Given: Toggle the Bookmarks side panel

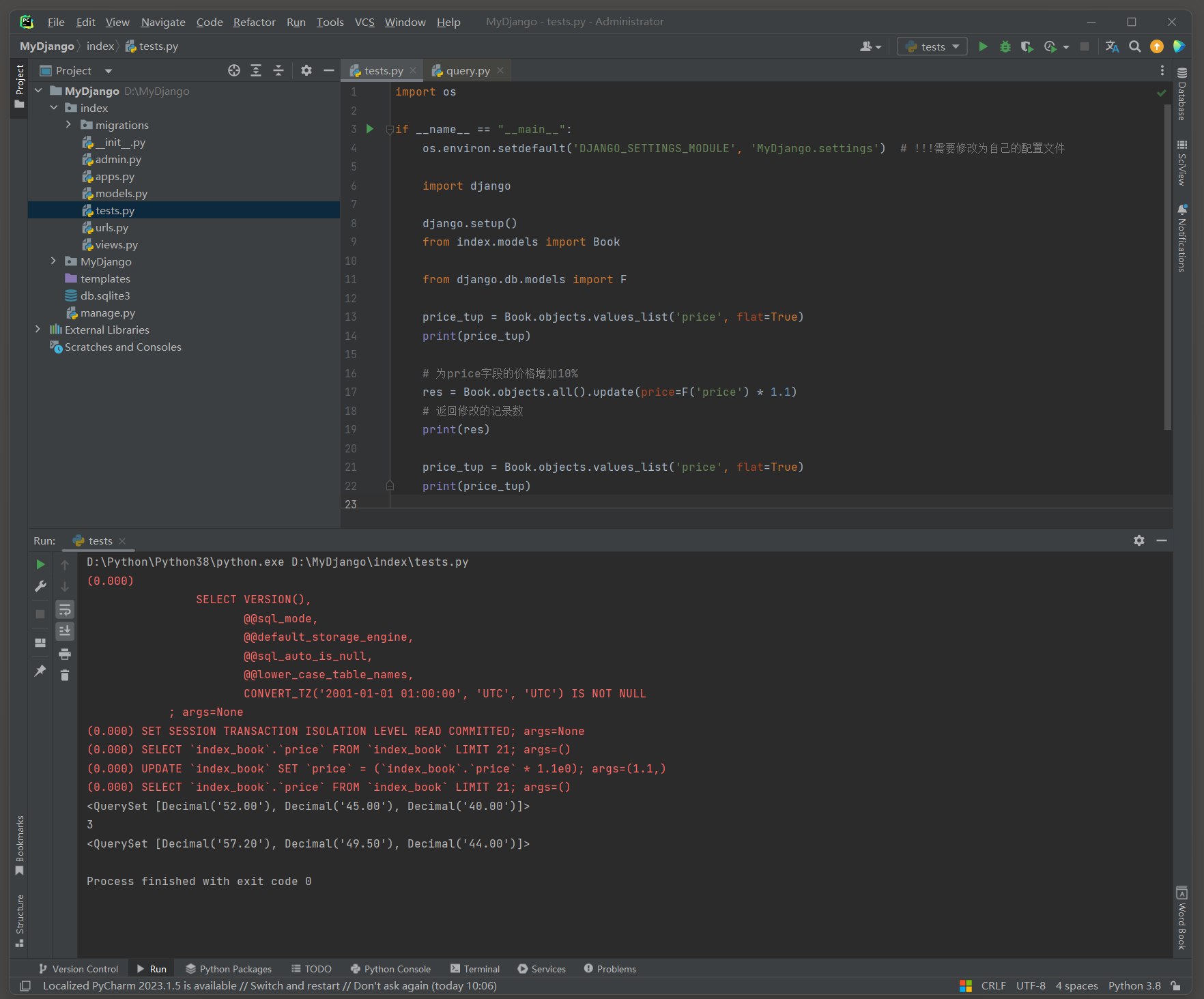Looking at the screenshot, I should (20, 845).
